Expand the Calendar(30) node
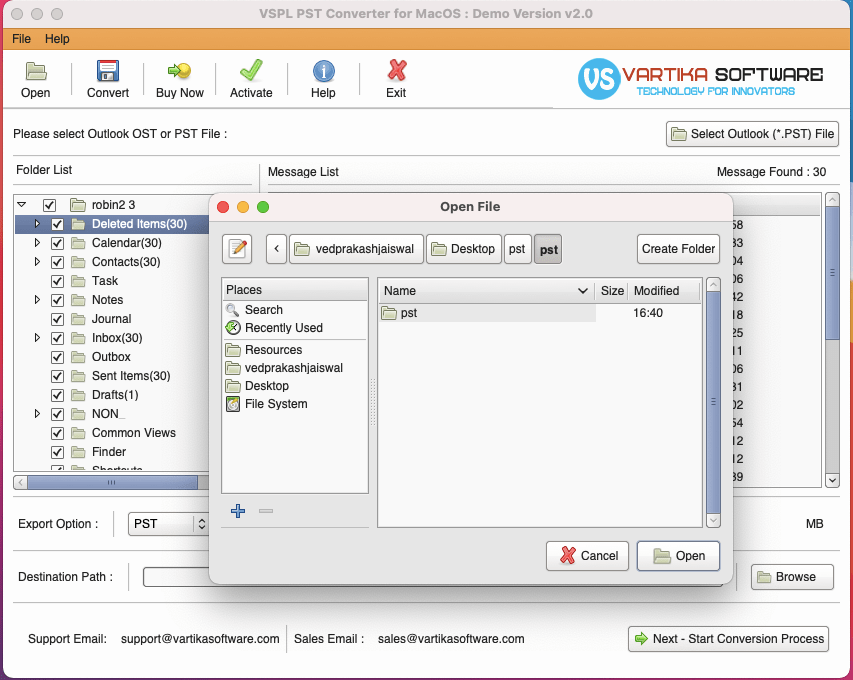853x680 pixels. pyautogui.click(x=37, y=243)
